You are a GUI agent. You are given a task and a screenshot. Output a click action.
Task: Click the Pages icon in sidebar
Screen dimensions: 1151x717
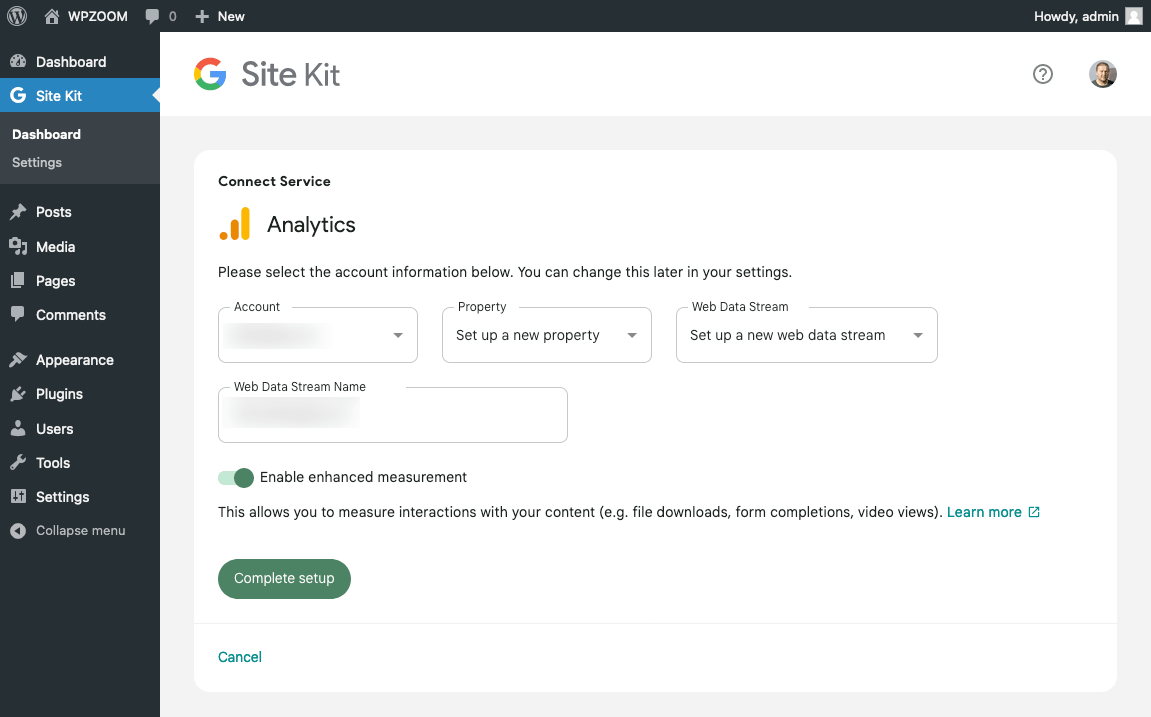click(x=18, y=280)
